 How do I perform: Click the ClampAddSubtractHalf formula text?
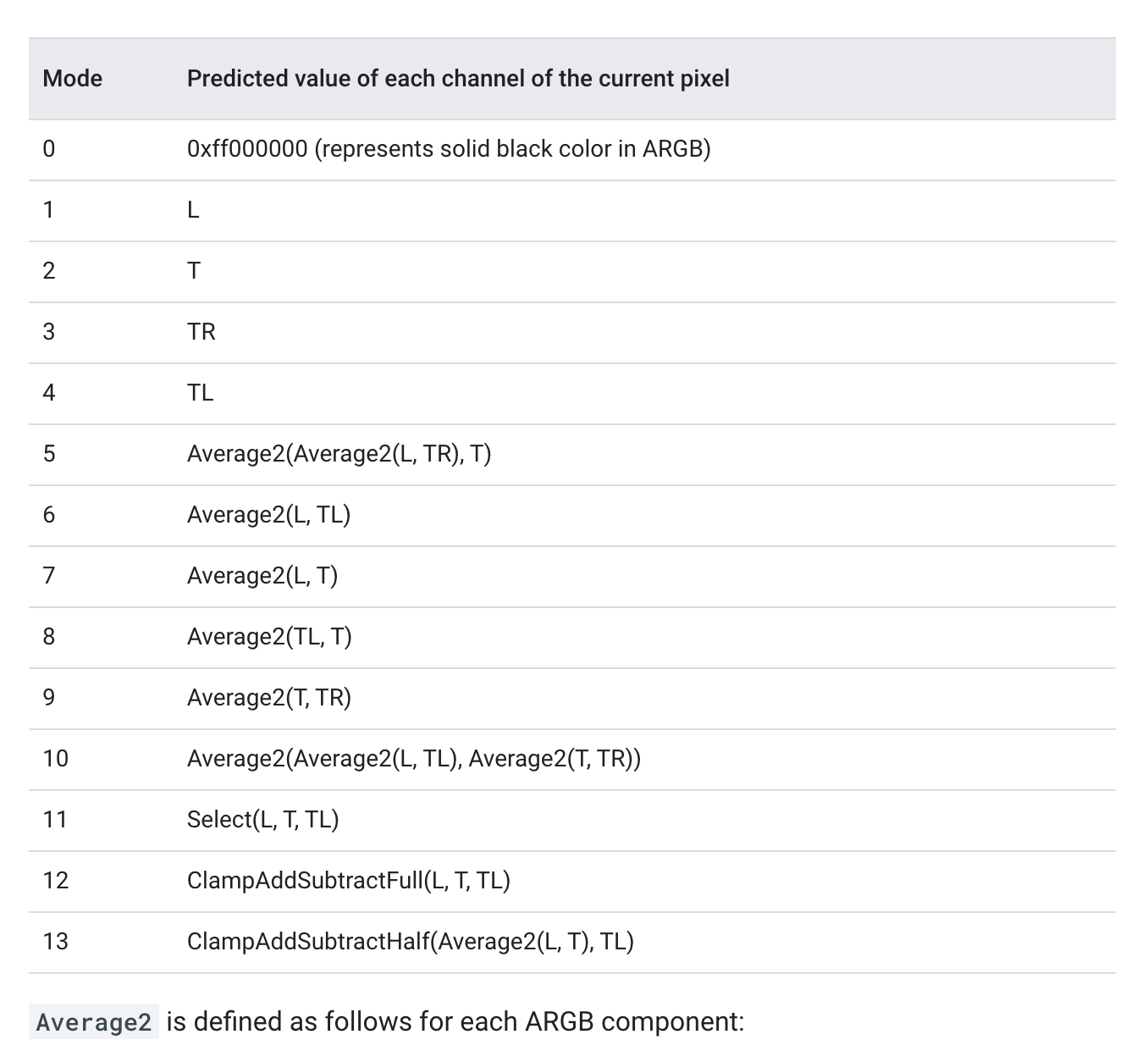coord(410,942)
